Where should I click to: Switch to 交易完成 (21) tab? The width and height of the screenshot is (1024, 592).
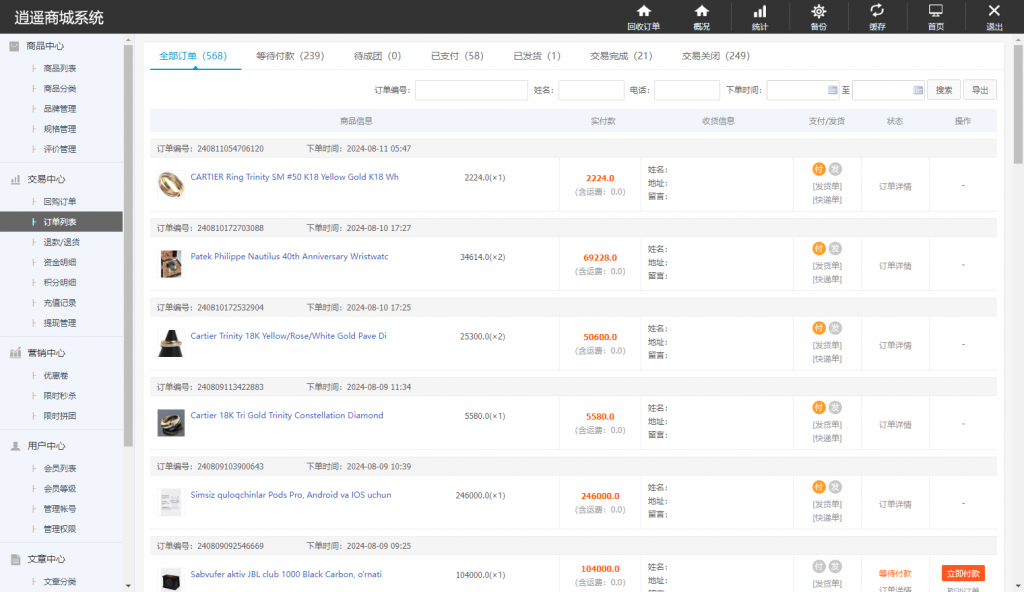(621, 56)
